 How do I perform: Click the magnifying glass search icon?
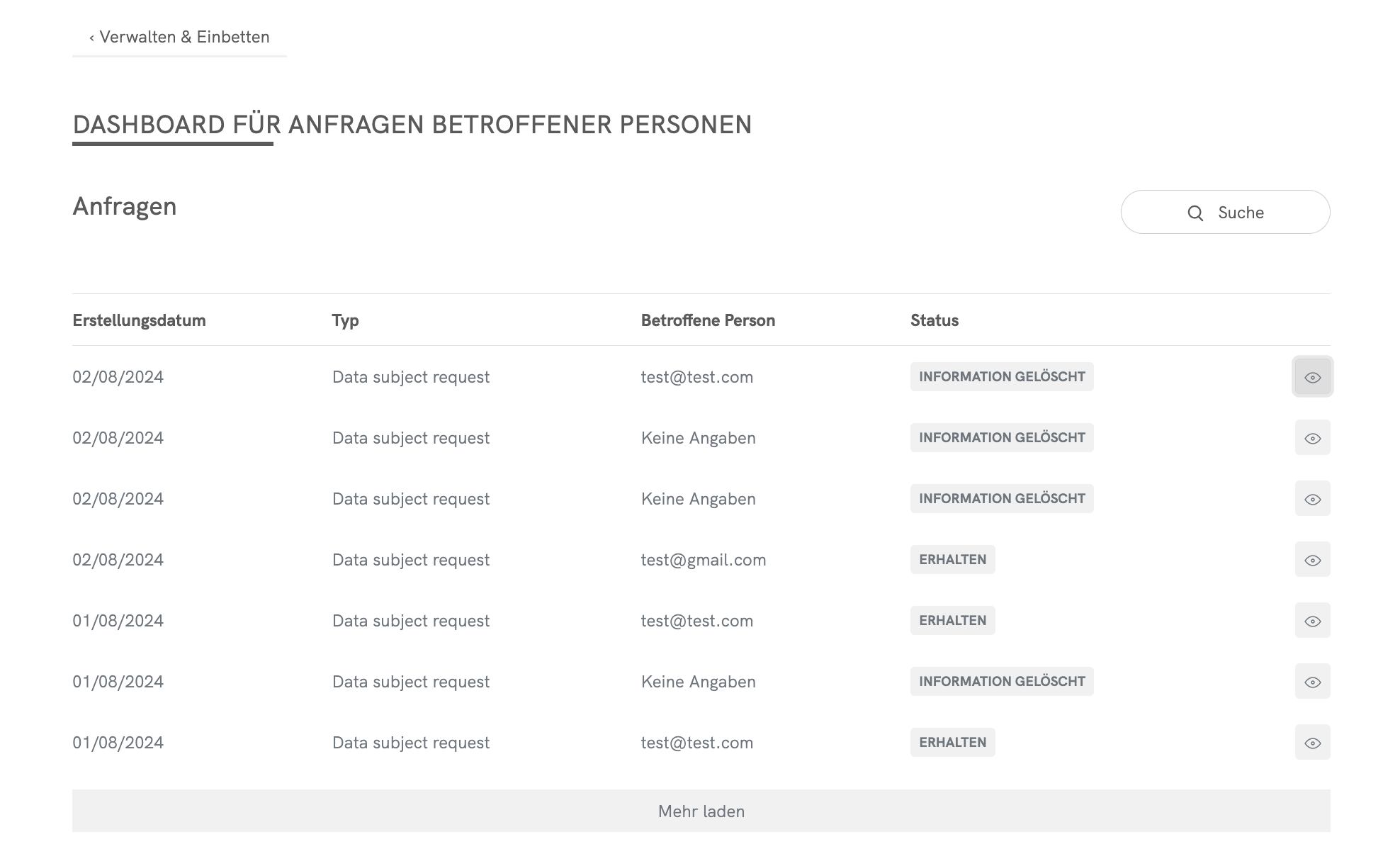(x=1195, y=213)
